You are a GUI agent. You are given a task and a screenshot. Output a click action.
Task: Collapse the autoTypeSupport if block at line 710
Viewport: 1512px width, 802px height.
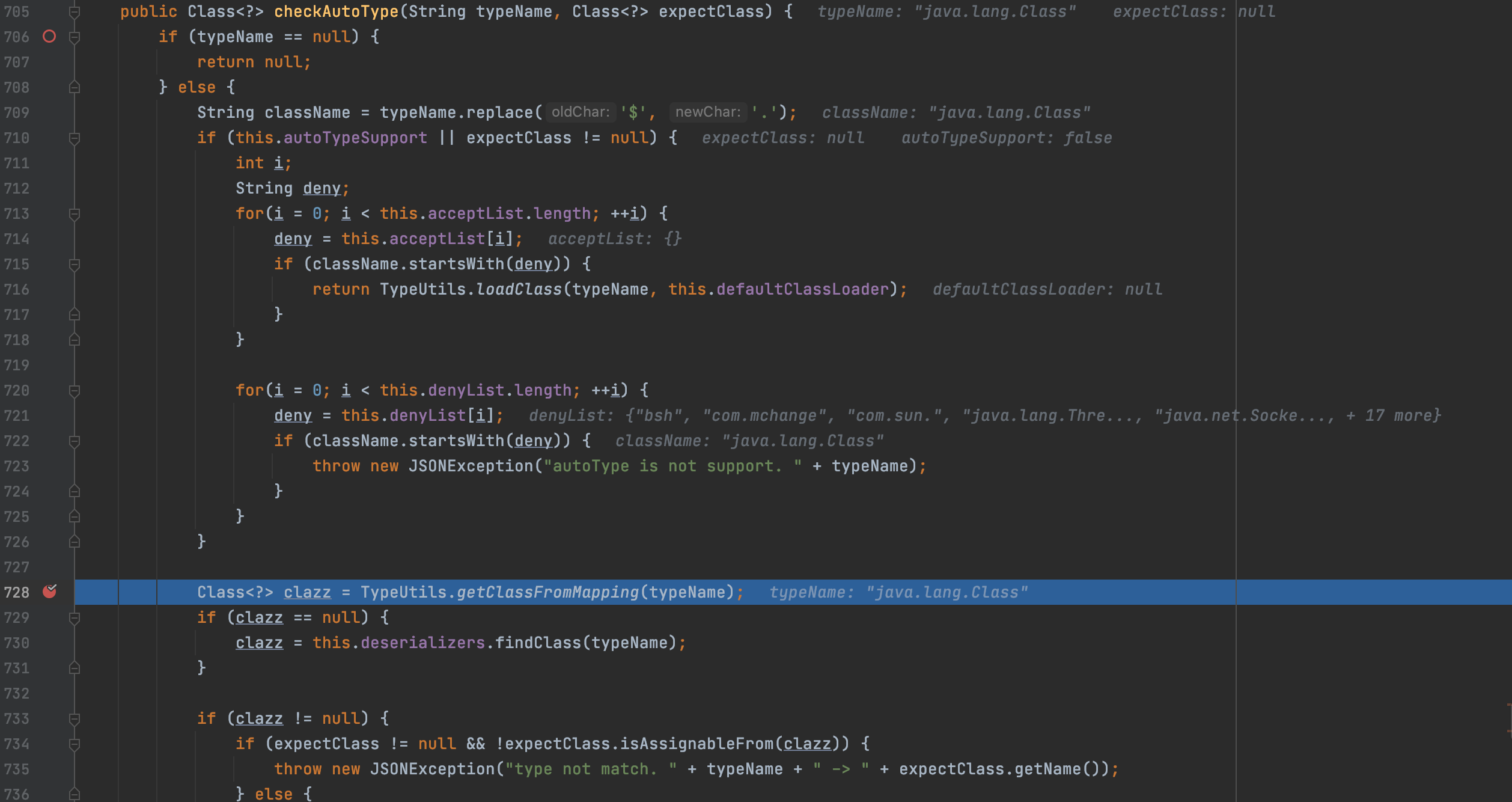pyautogui.click(x=75, y=138)
